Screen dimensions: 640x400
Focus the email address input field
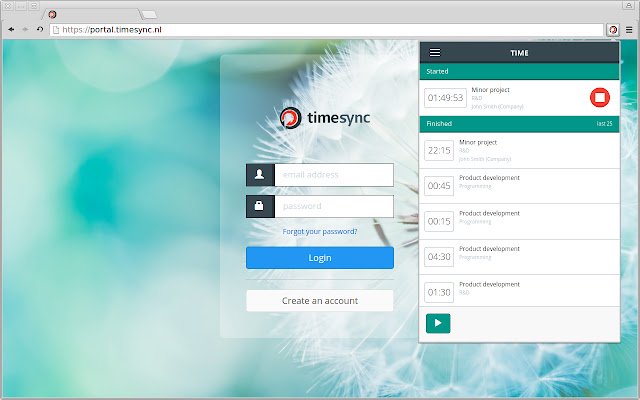point(334,175)
